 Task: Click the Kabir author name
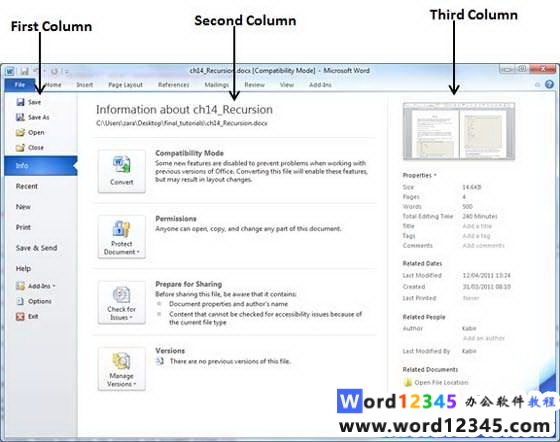469,328
